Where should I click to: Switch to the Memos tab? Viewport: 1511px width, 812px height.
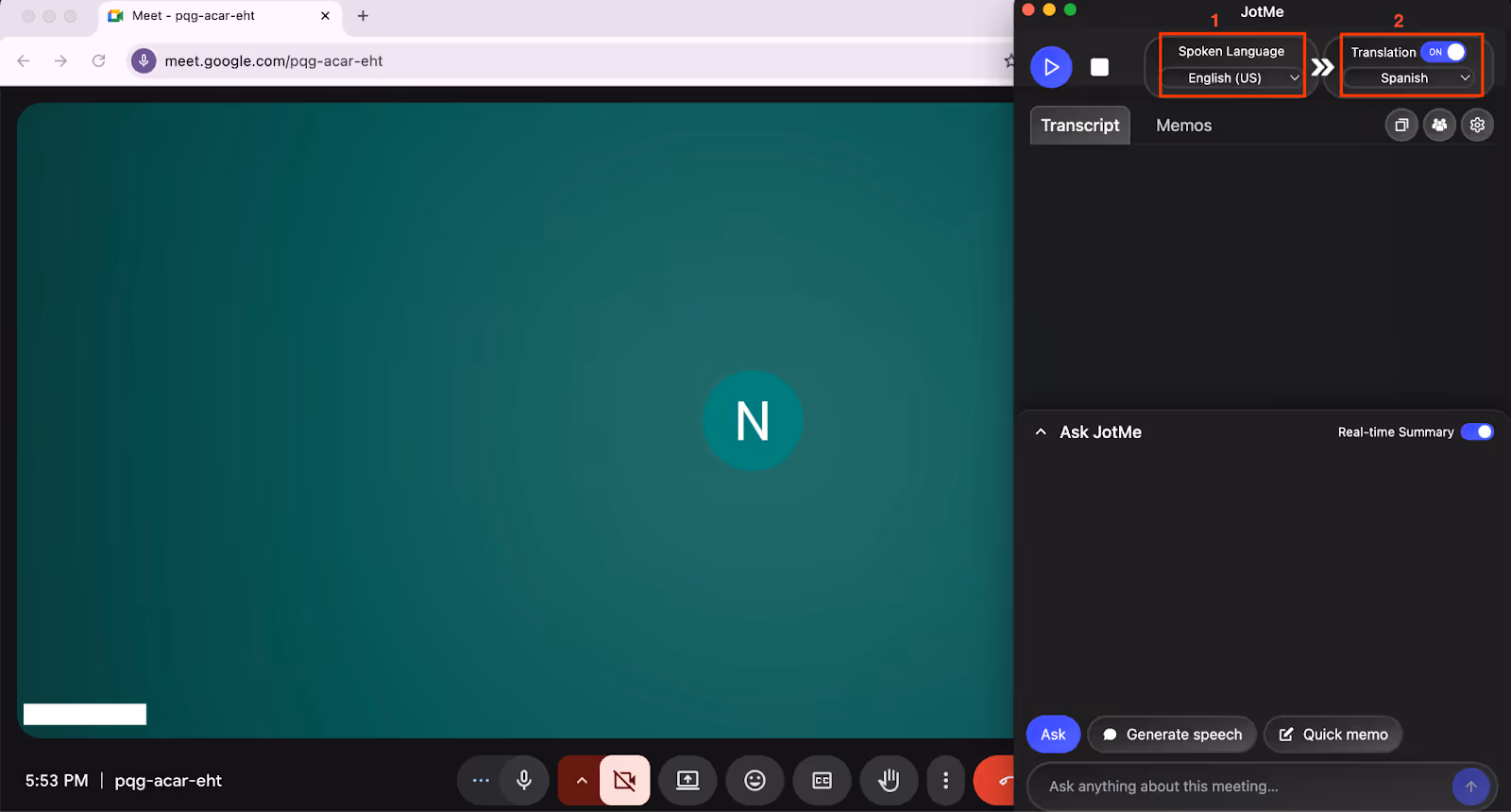click(x=1183, y=126)
